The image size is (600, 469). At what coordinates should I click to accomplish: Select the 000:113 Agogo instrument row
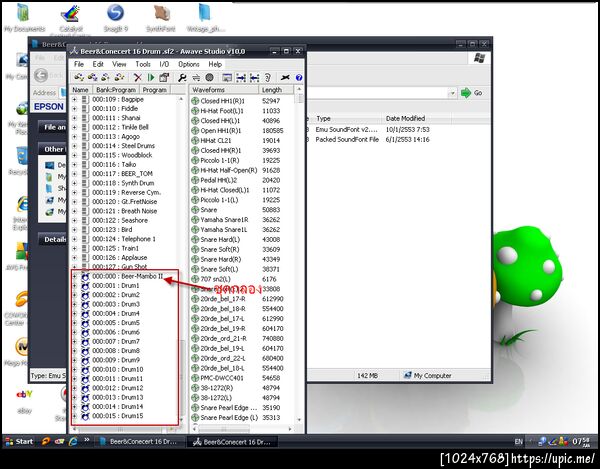coord(116,137)
